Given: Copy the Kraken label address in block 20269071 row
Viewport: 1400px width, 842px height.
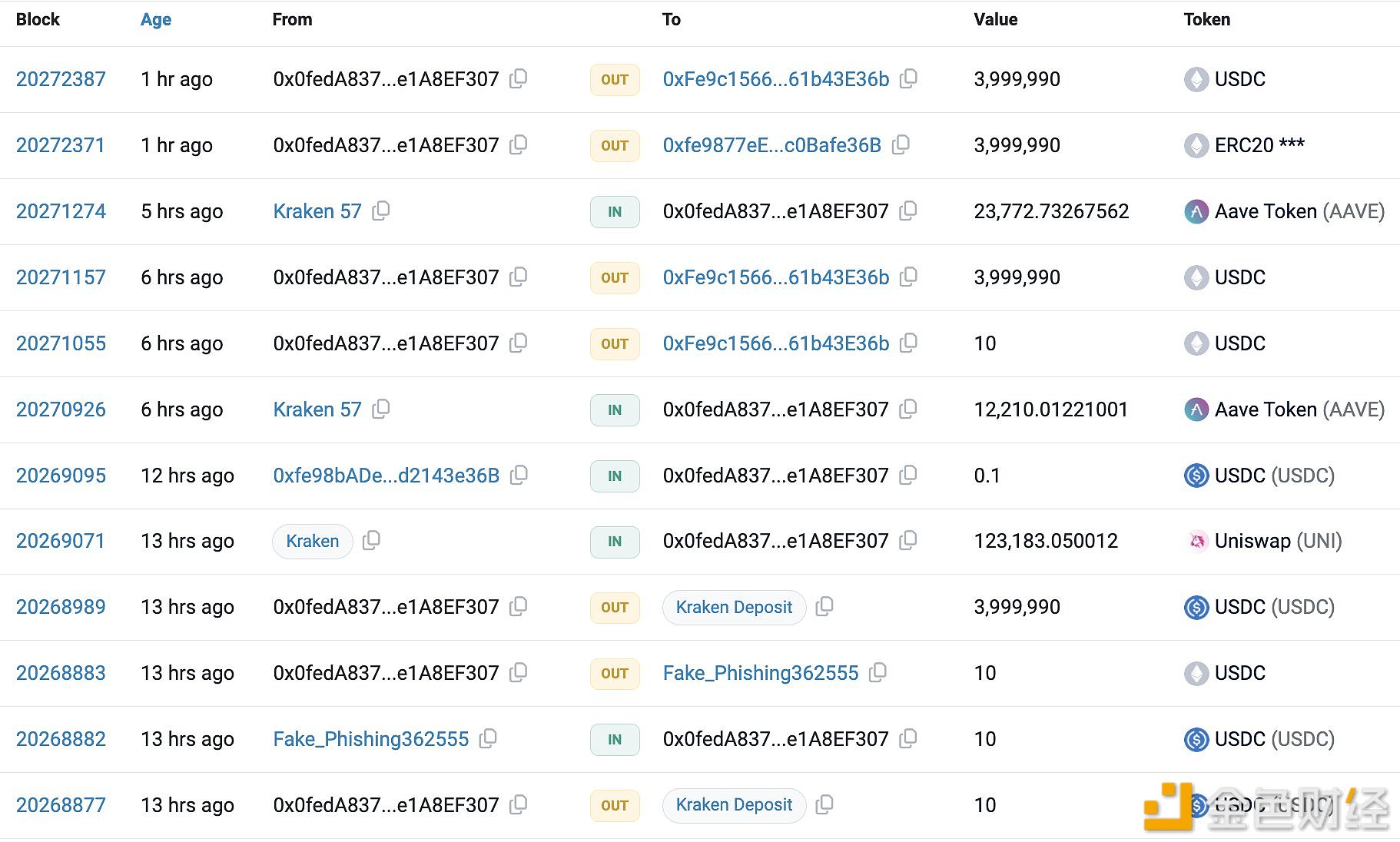Looking at the screenshot, I should pyautogui.click(x=371, y=540).
